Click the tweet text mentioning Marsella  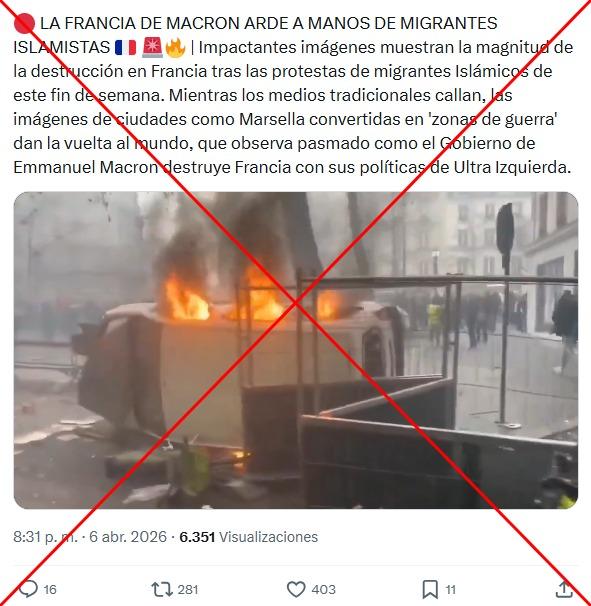(x=286, y=119)
